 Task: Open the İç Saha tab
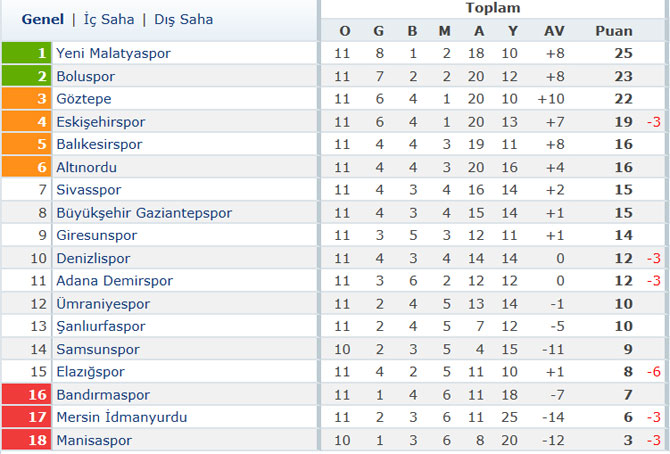[x=109, y=19]
